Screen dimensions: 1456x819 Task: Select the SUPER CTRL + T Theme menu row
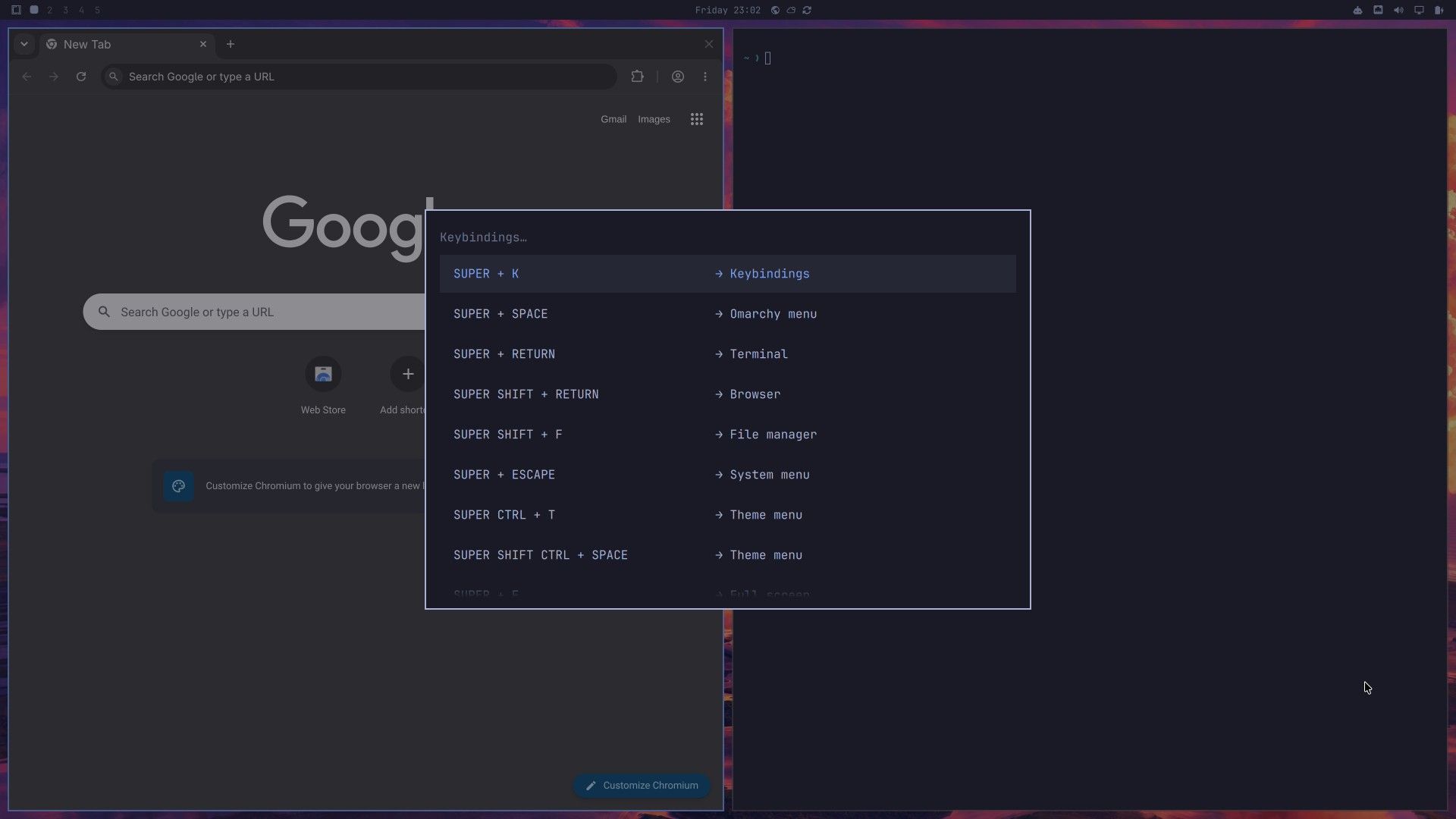727,515
